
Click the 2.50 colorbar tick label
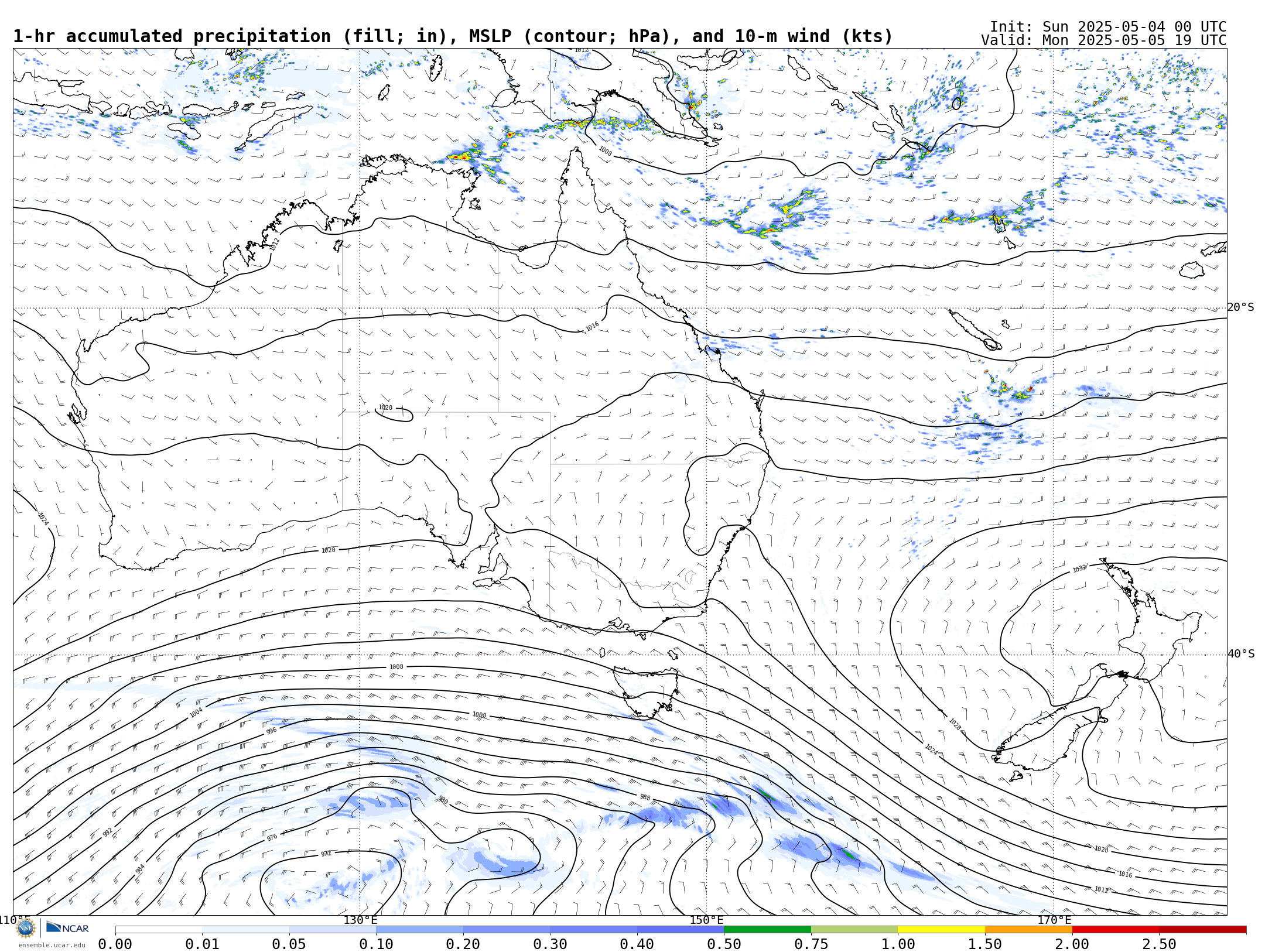click(x=1159, y=944)
